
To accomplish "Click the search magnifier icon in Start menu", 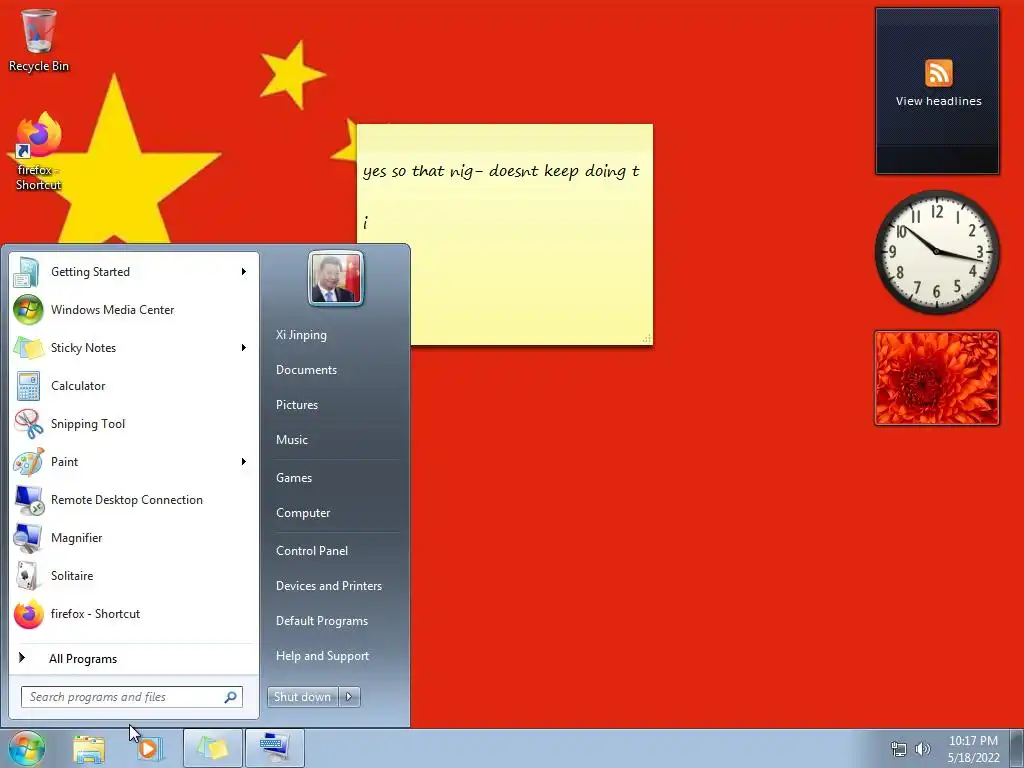I will [230, 697].
